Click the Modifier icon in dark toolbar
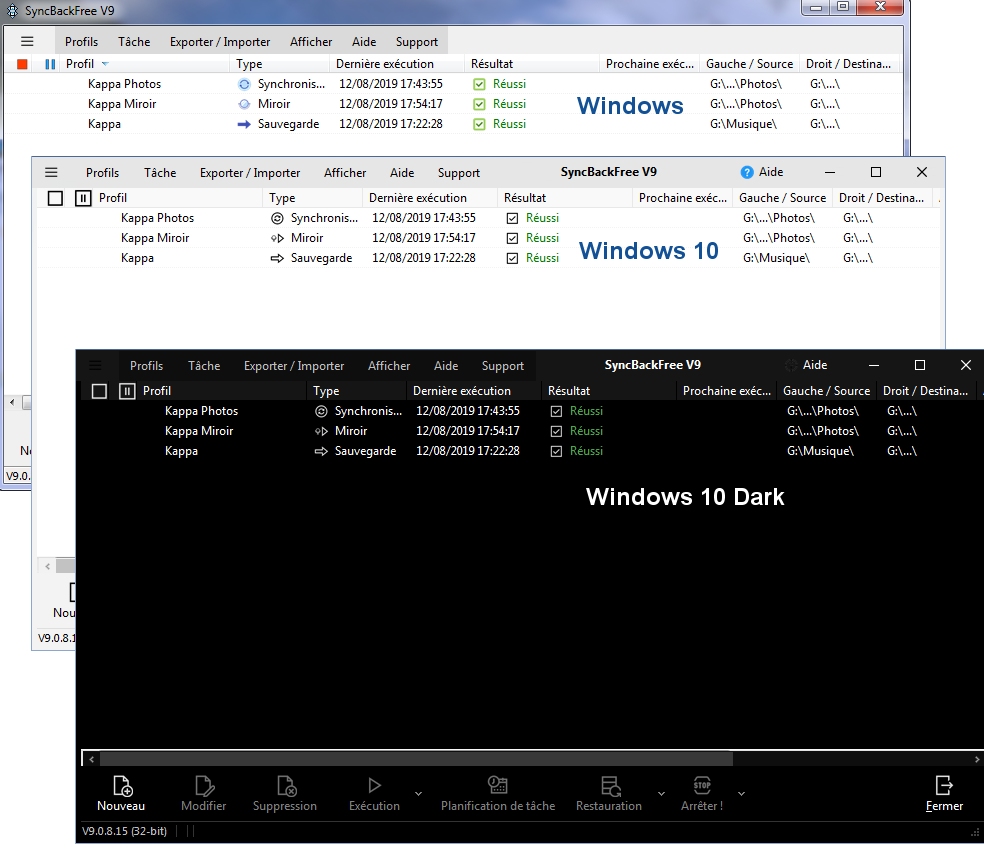 click(204, 785)
